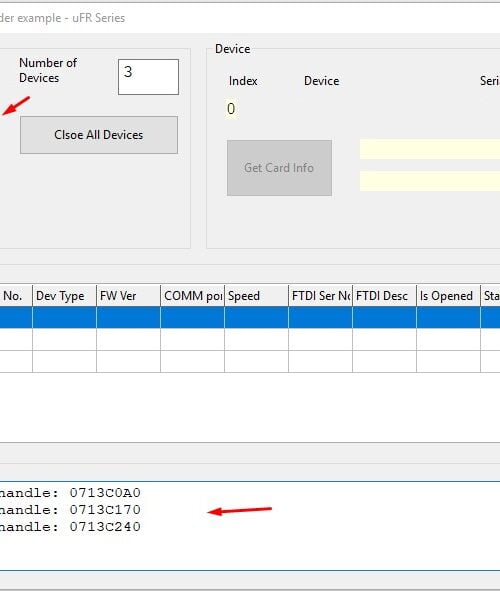
Task: Click the COMM port column header
Action: click(193, 296)
